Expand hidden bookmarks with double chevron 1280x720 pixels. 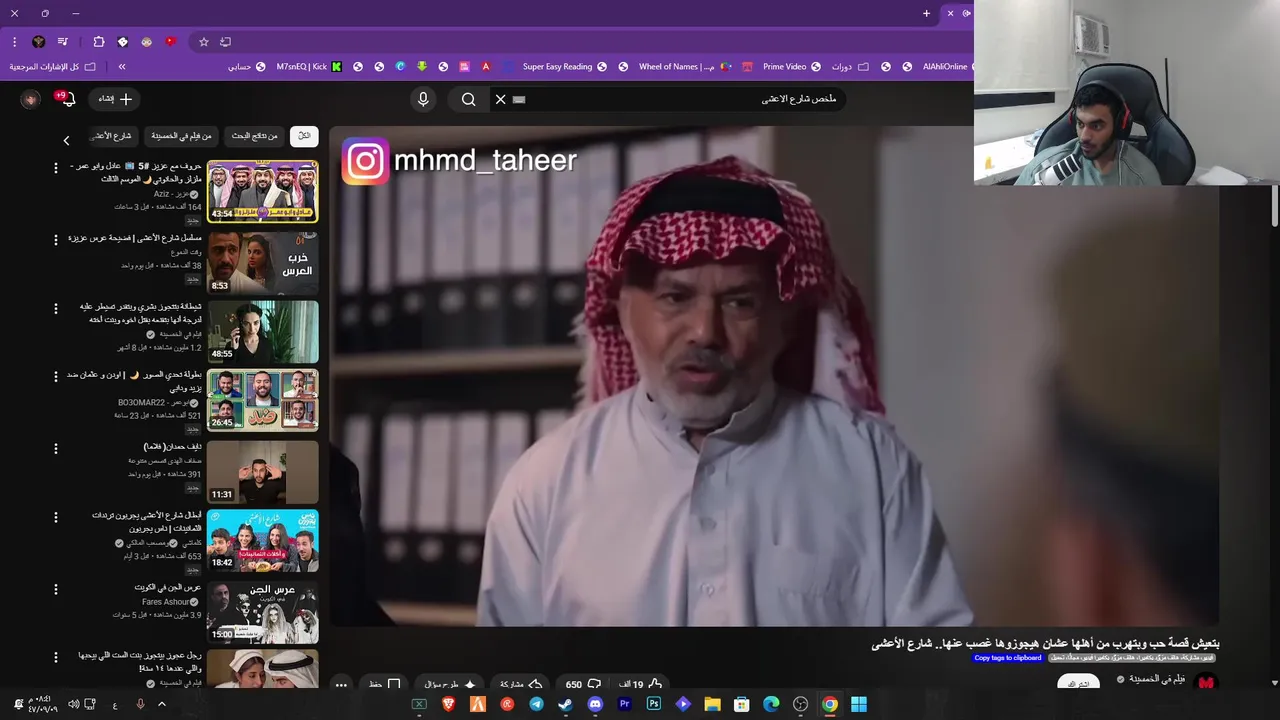click(122, 67)
